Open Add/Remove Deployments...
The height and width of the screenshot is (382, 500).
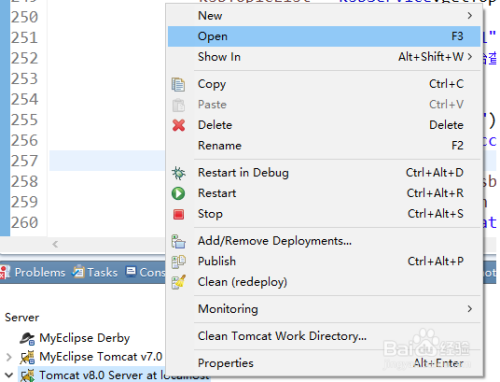tap(324, 241)
